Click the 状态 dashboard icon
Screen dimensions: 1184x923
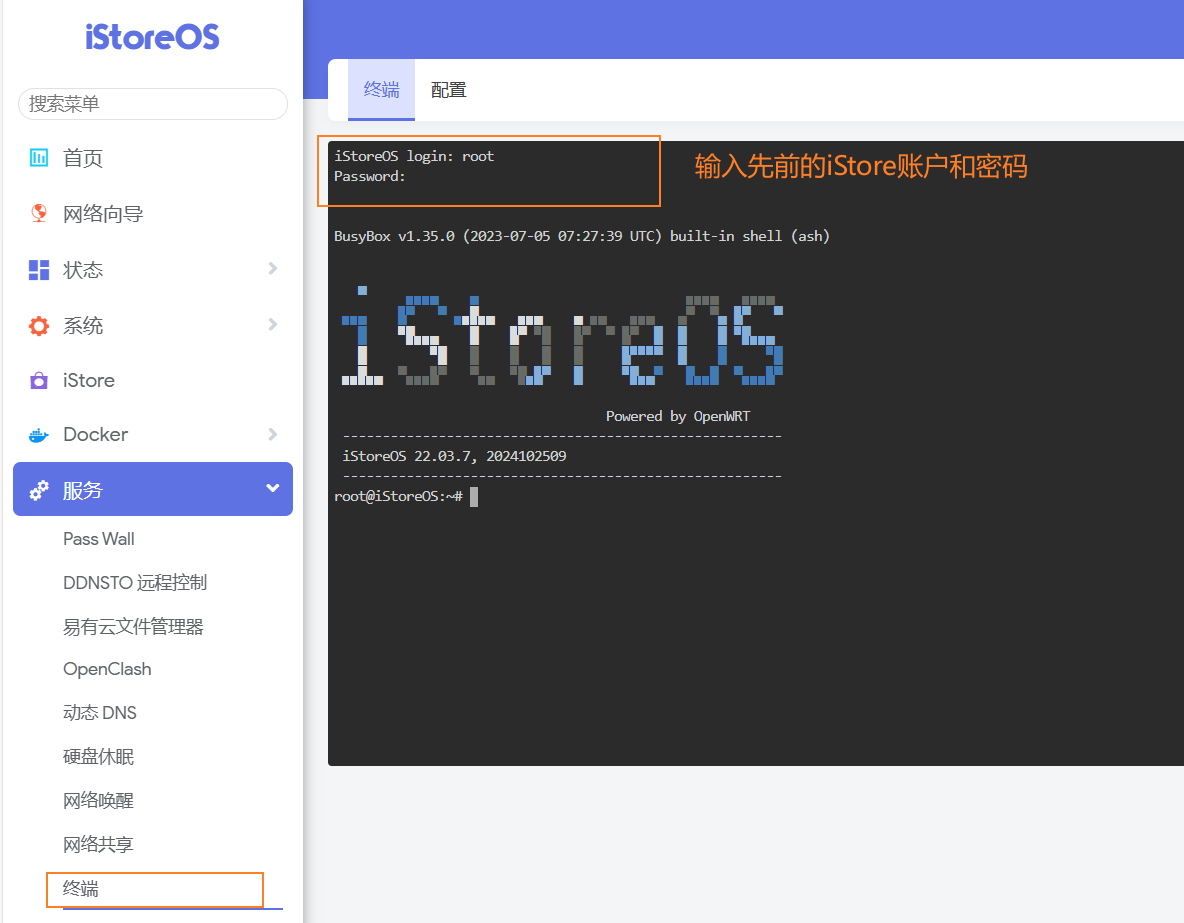[39, 270]
